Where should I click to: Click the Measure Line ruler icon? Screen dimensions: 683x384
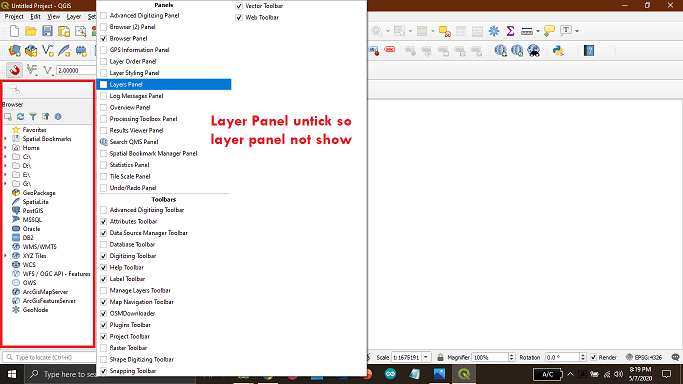tap(527, 31)
